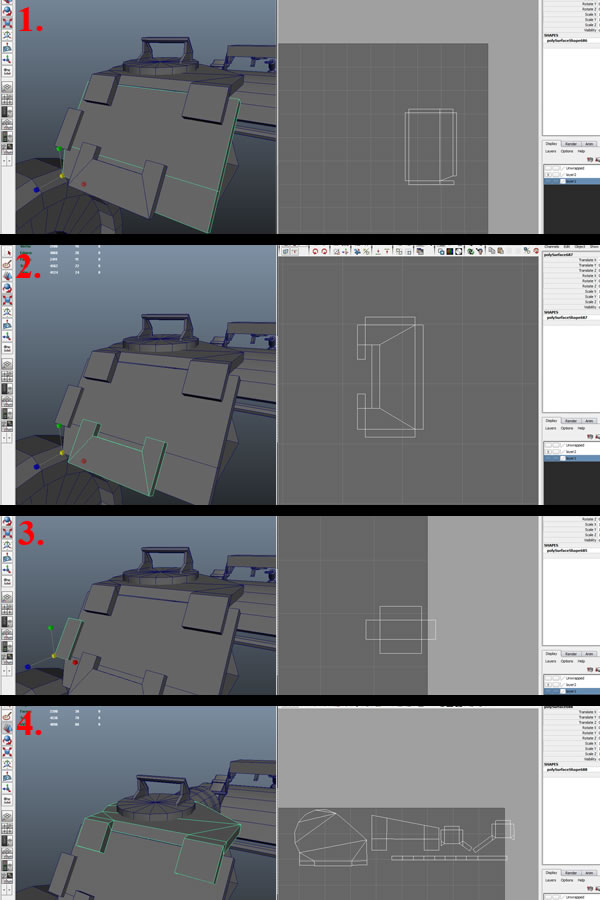This screenshot has height=900, width=600.
Task: Select Show Manipulator tool in screenshot 3
Action: 9,570
